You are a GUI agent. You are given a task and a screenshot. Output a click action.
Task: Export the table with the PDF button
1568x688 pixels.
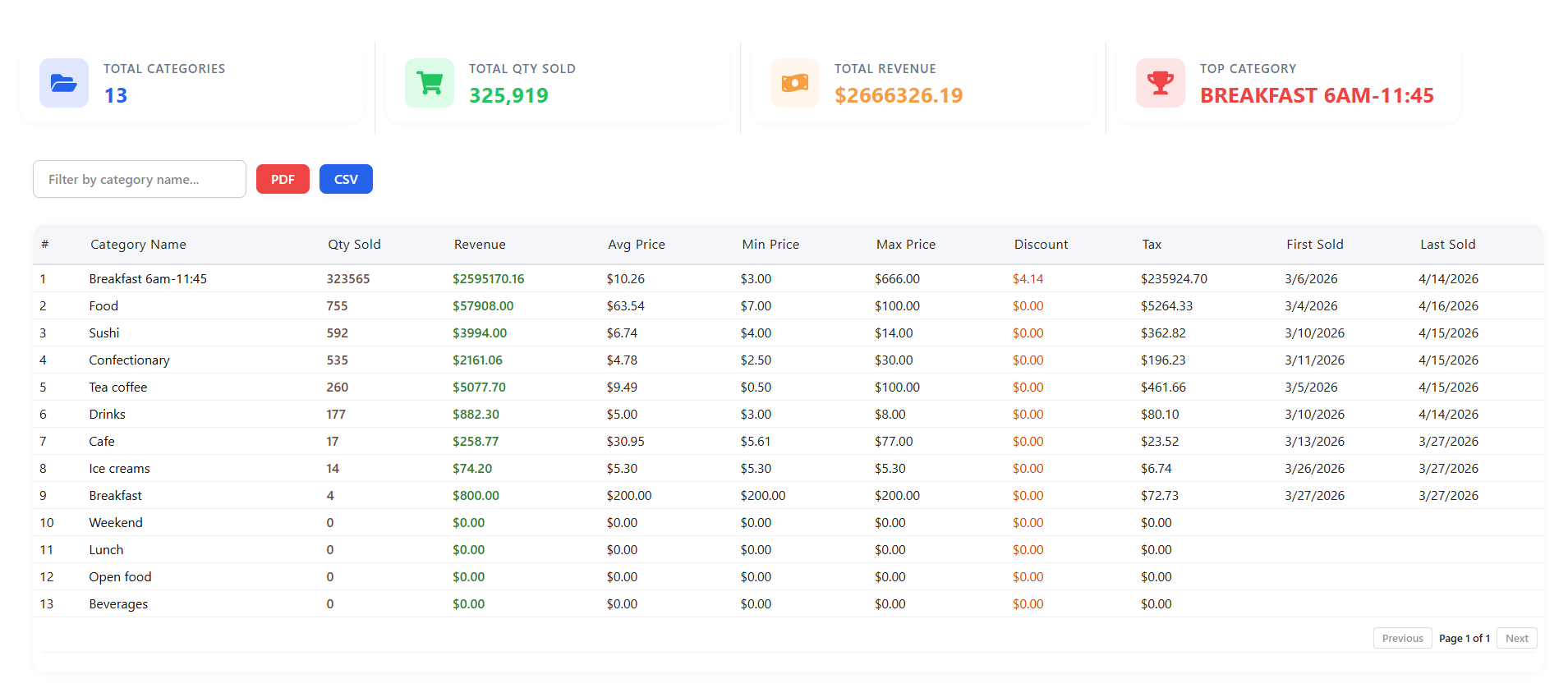[283, 179]
